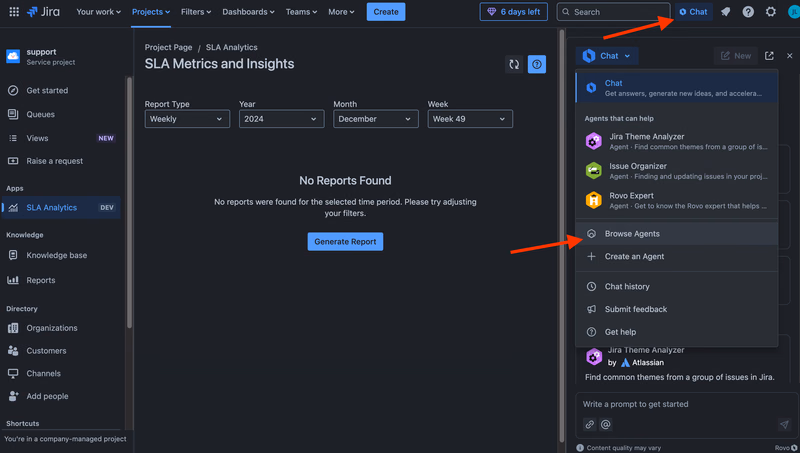The height and width of the screenshot is (453, 800).
Task: Click the attach link icon in prompt box
Action: [x=590, y=424]
